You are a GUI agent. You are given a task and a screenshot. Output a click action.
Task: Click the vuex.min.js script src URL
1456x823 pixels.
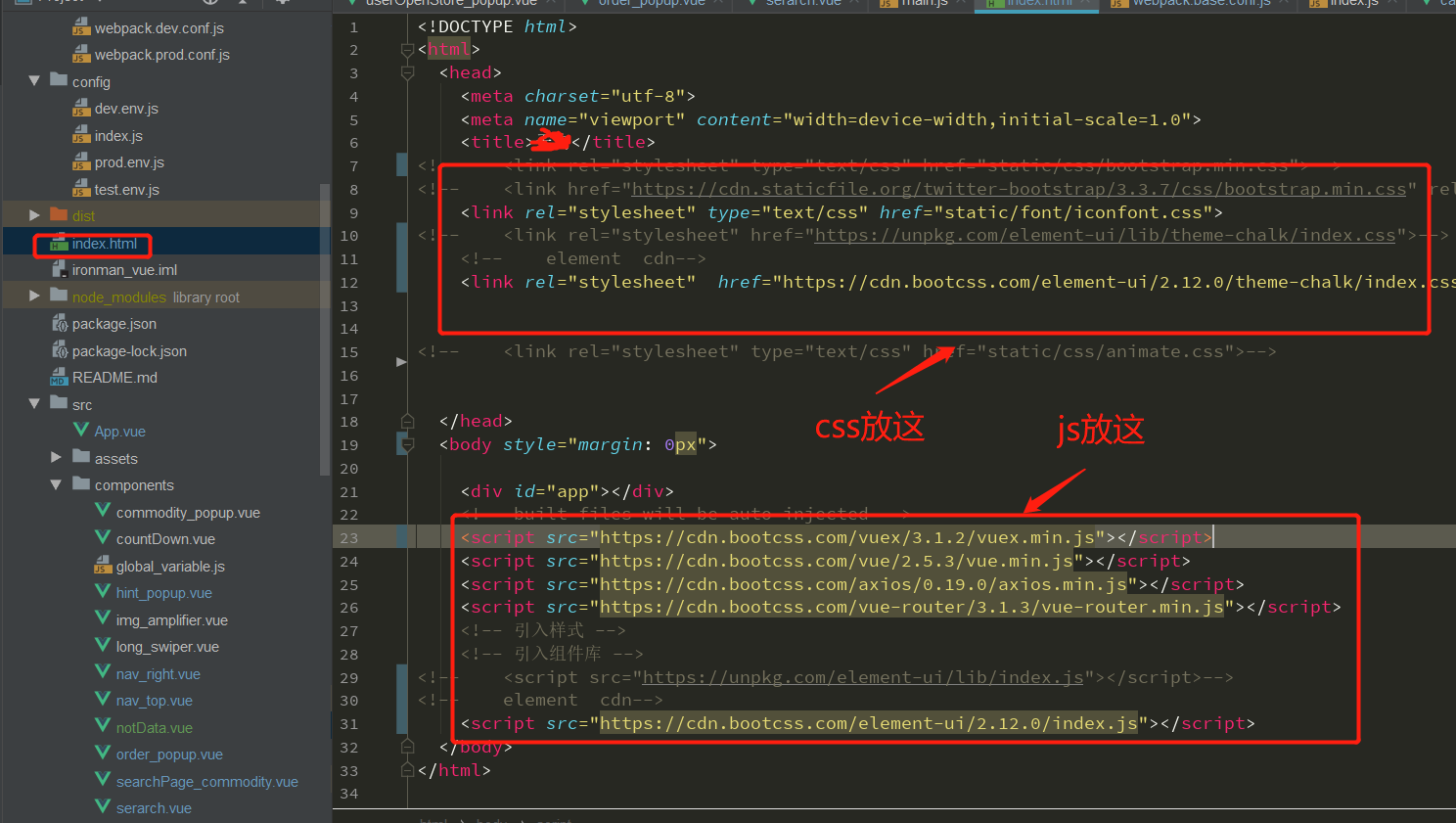coord(846,537)
